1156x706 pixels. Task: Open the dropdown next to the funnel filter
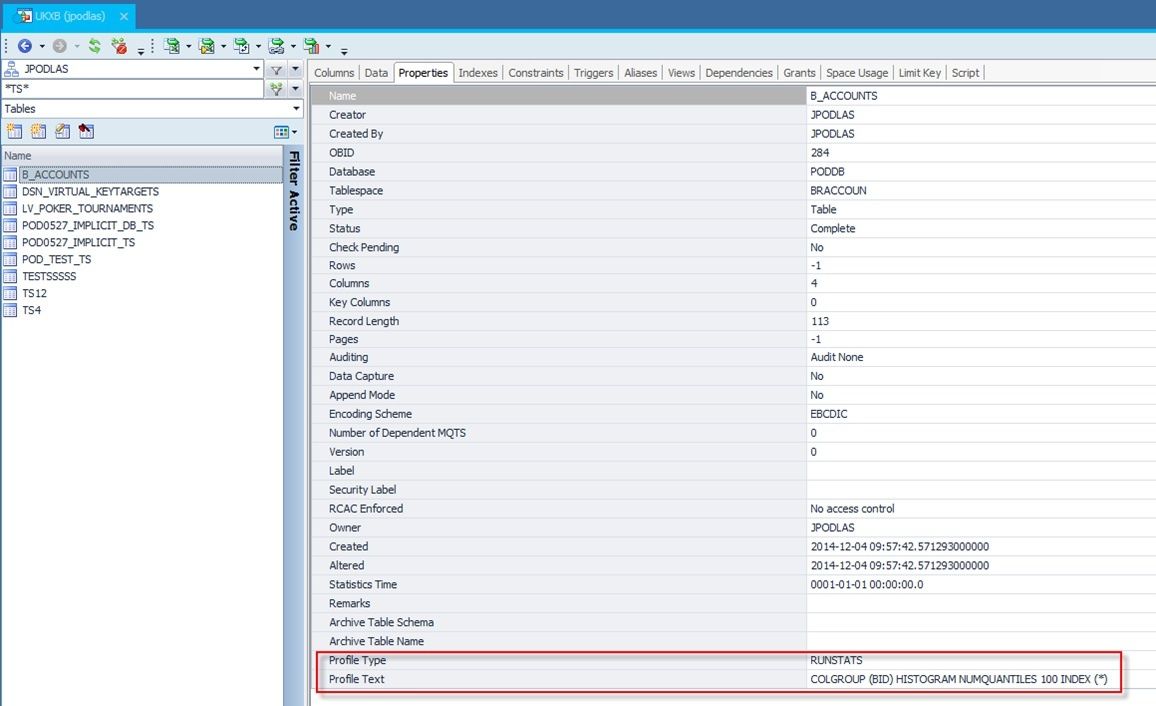(x=296, y=69)
